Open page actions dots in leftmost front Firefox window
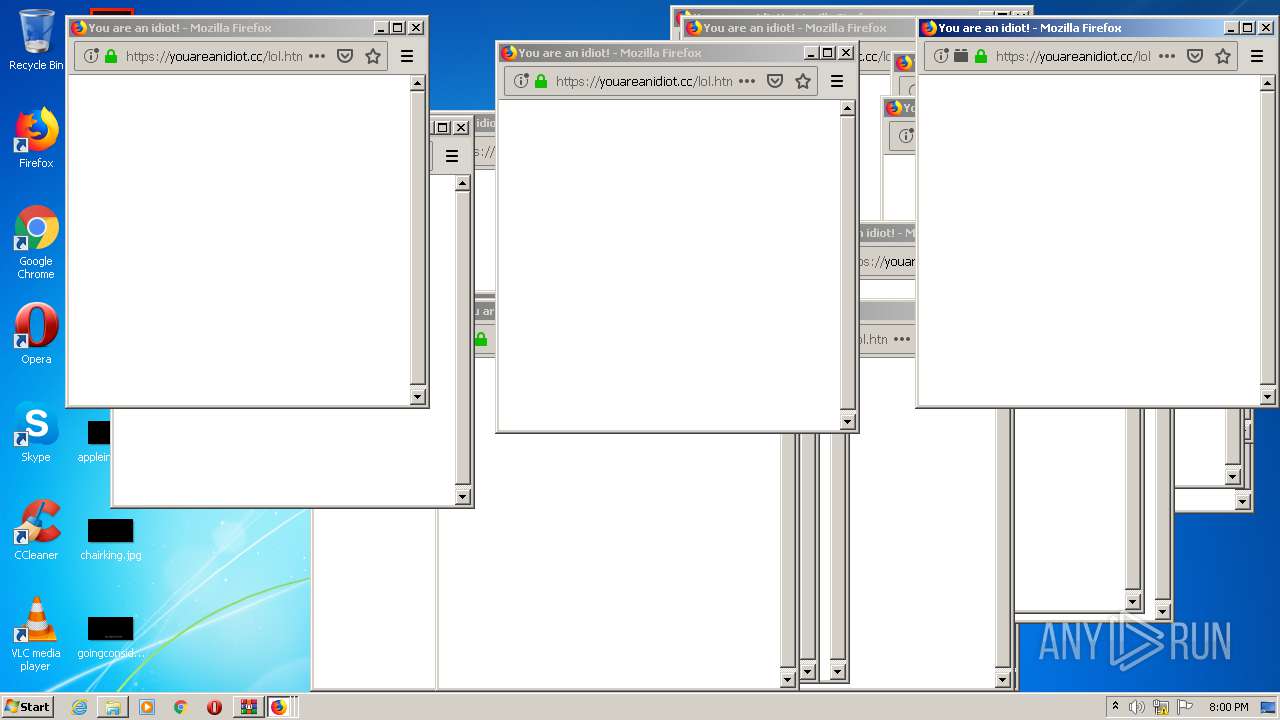The width and height of the screenshot is (1280, 720). [x=317, y=56]
